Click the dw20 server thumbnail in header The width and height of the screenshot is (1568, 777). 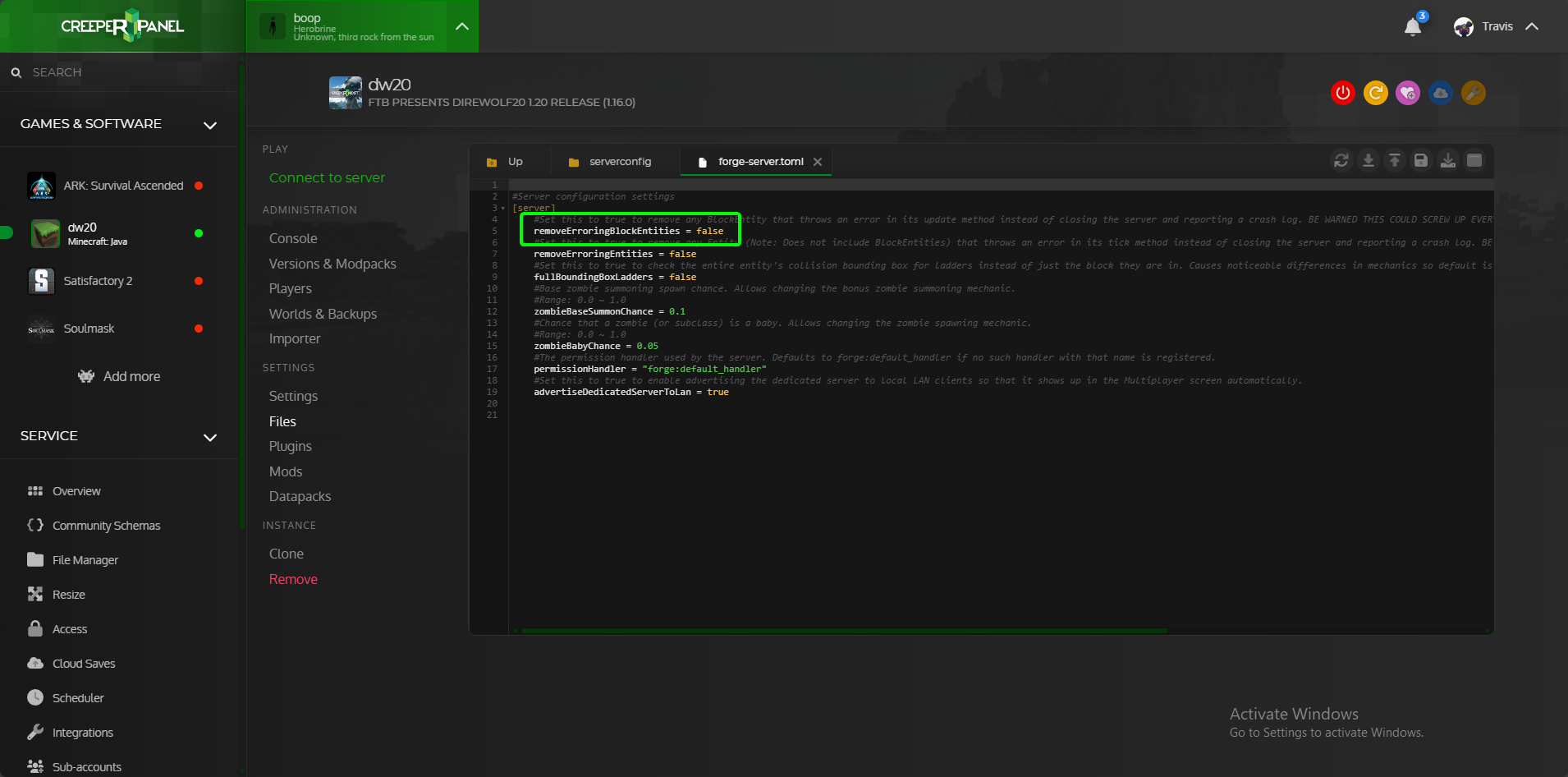tap(346, 93)
